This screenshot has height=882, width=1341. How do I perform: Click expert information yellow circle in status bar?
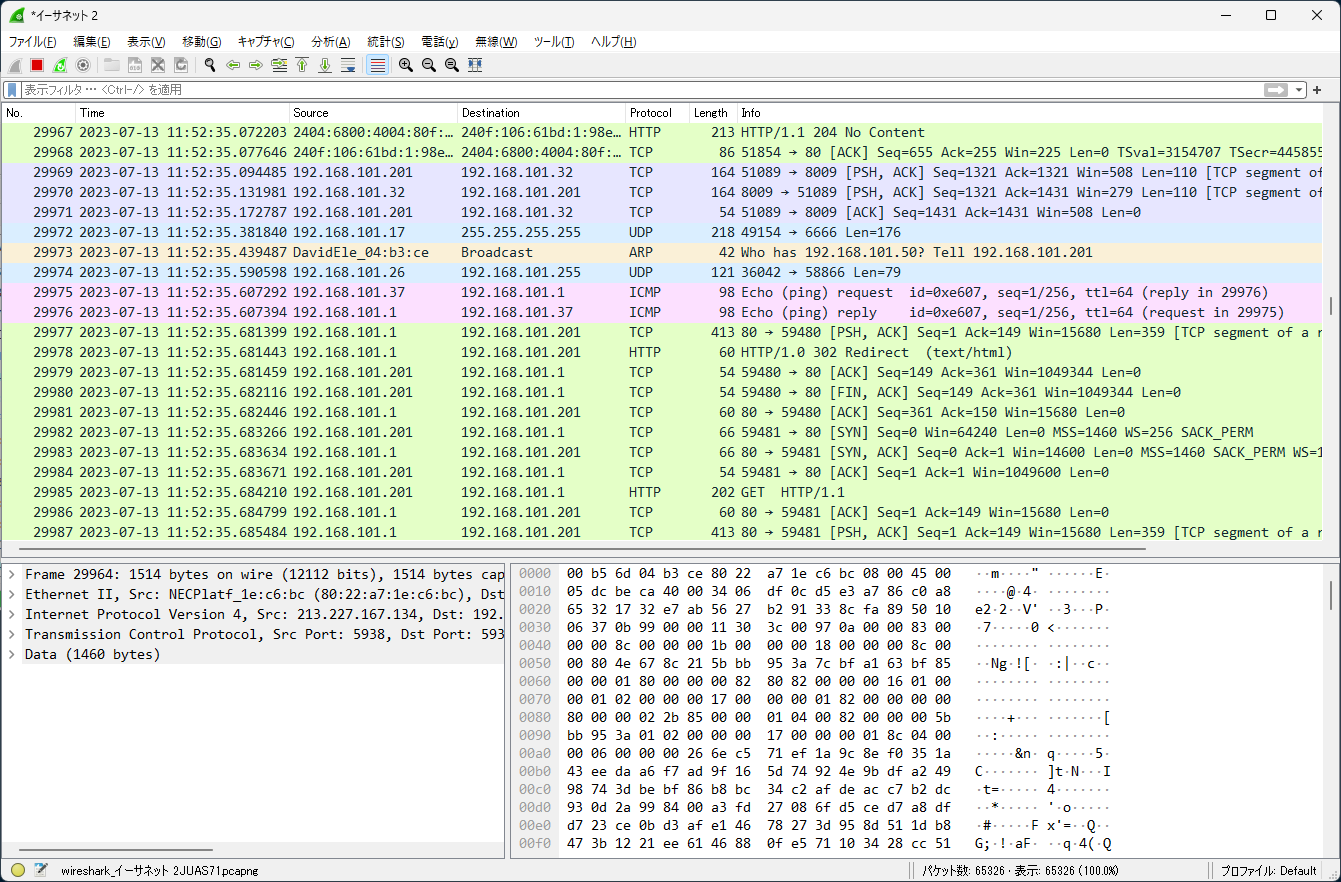tap(18, 870)
